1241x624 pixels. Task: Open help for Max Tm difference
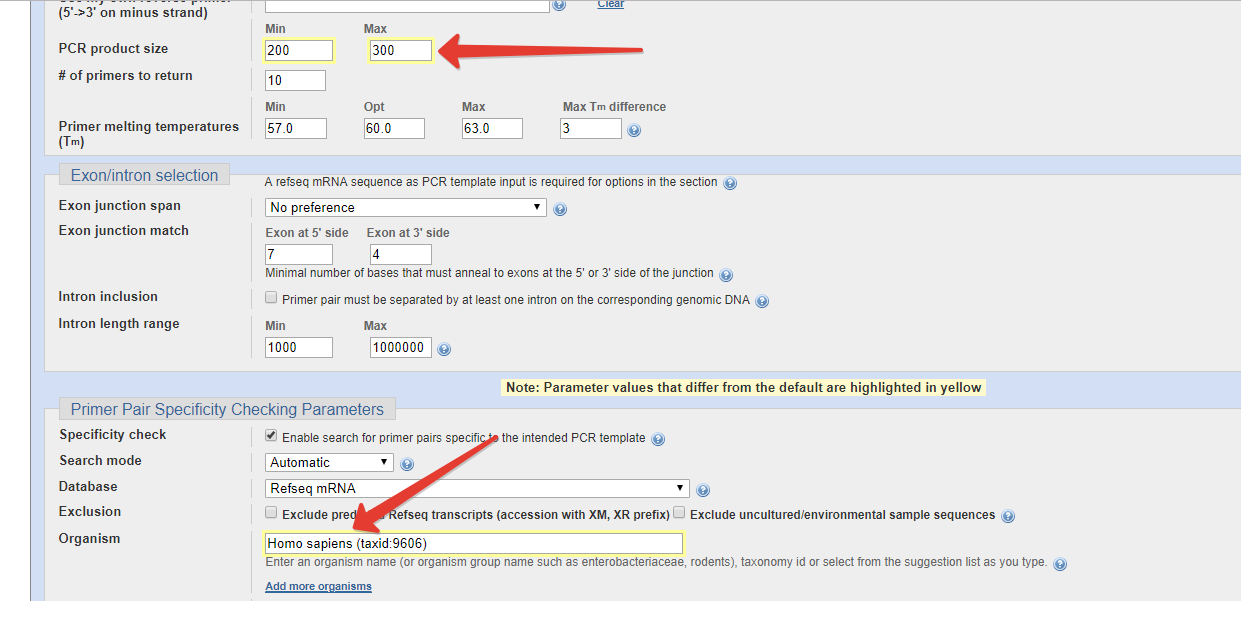coord(634,130)
